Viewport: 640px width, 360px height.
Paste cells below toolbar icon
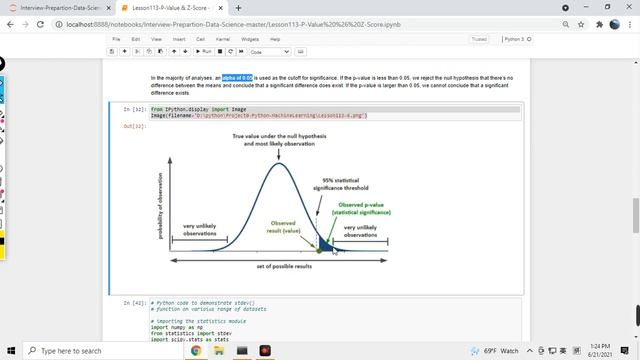160,51
